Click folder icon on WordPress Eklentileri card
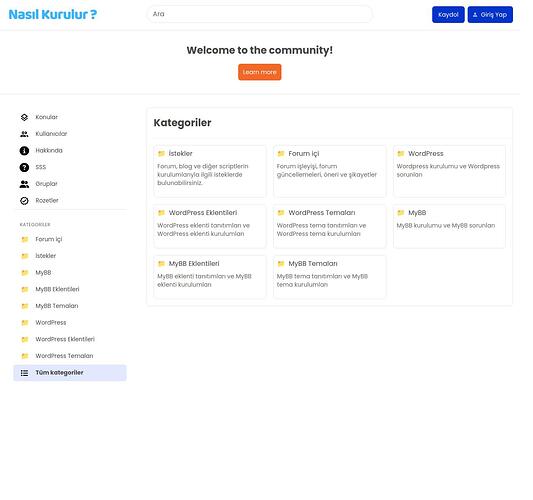Screen dimensions: 533x500 [x=161, y=213]
